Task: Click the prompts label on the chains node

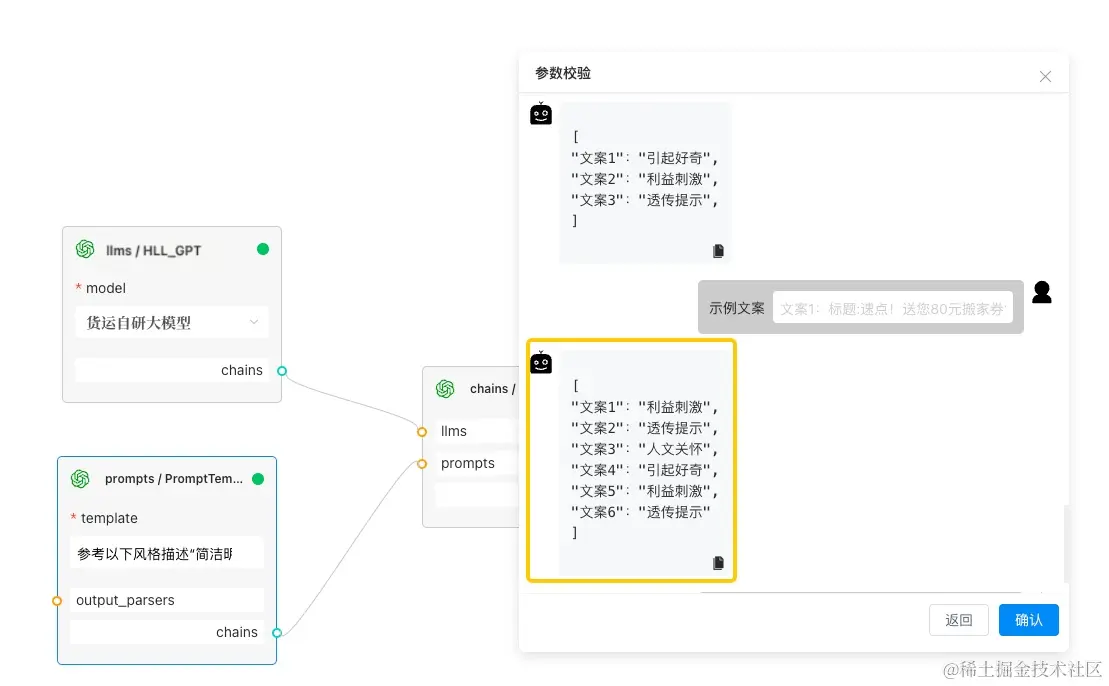Action: pos(468,463)
